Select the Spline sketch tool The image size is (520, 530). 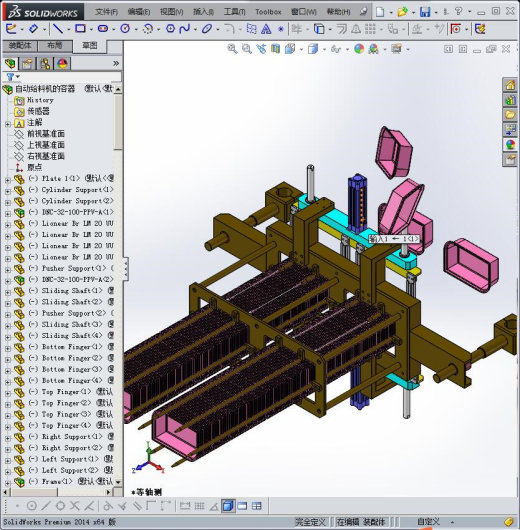(185, 29)
